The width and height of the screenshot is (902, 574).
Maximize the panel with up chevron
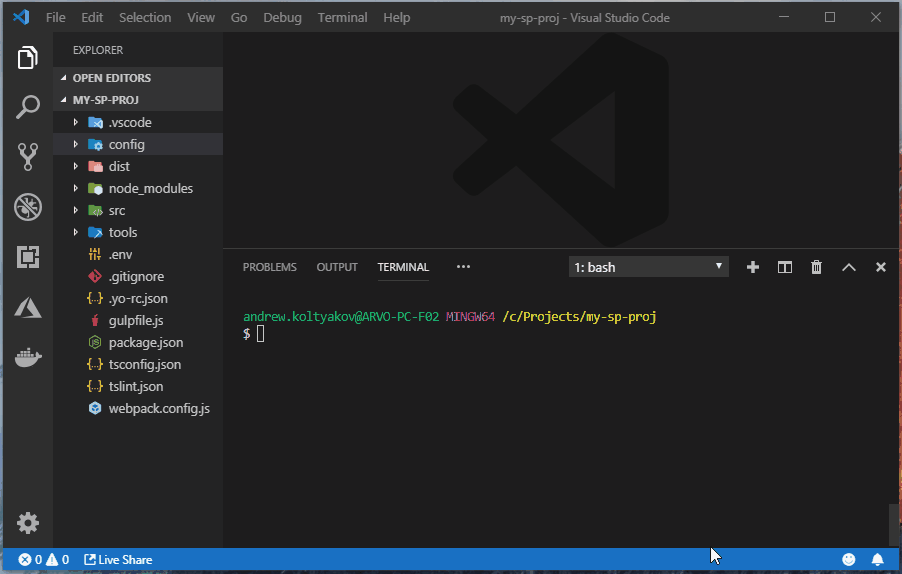(x=849, y=267)
